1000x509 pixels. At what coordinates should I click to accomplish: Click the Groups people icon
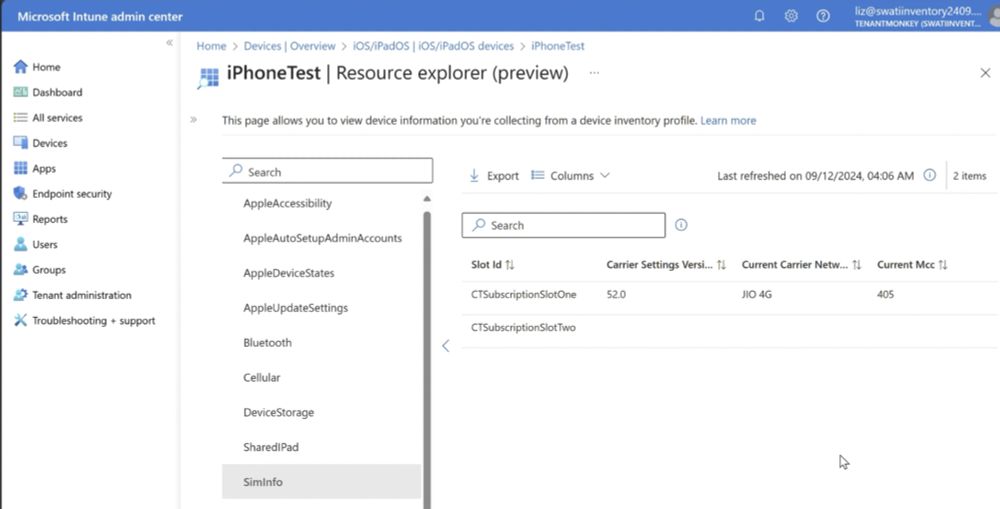pos(20,270)
